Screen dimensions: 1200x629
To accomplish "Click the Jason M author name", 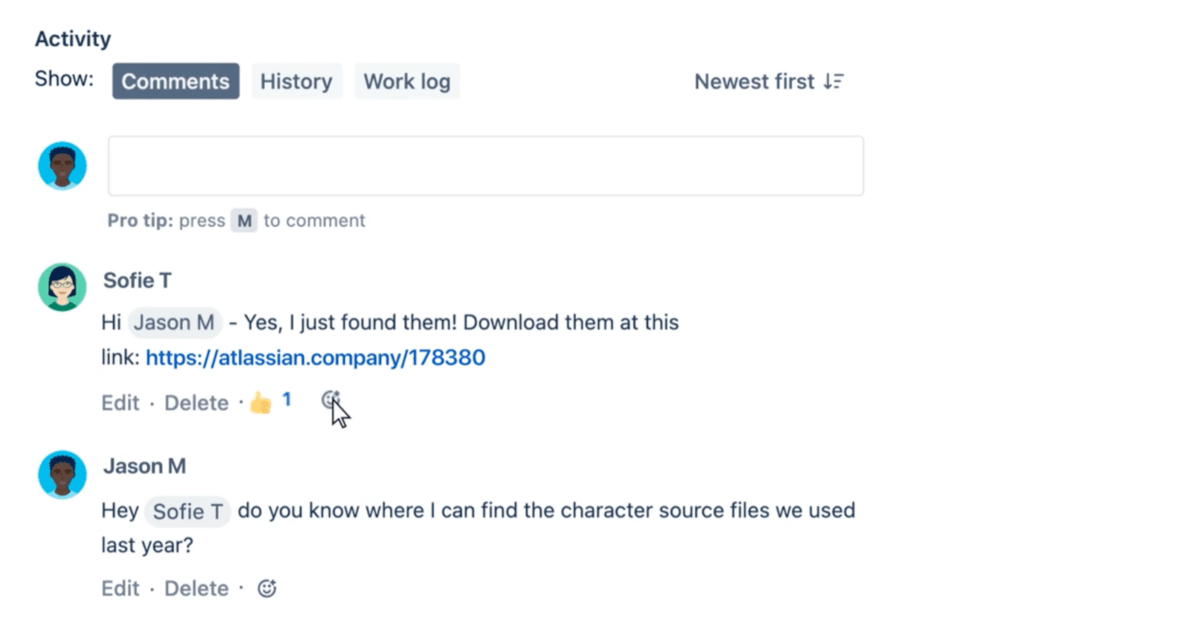I will 144,466.
